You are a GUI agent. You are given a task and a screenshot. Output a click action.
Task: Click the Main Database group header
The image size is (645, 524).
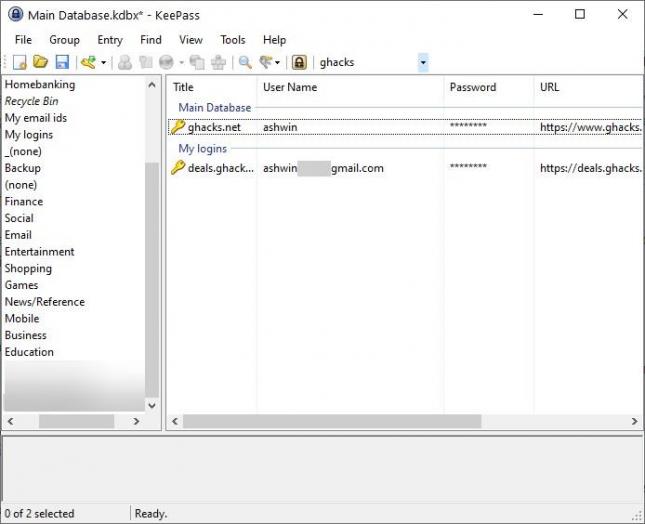coord(215,108)
